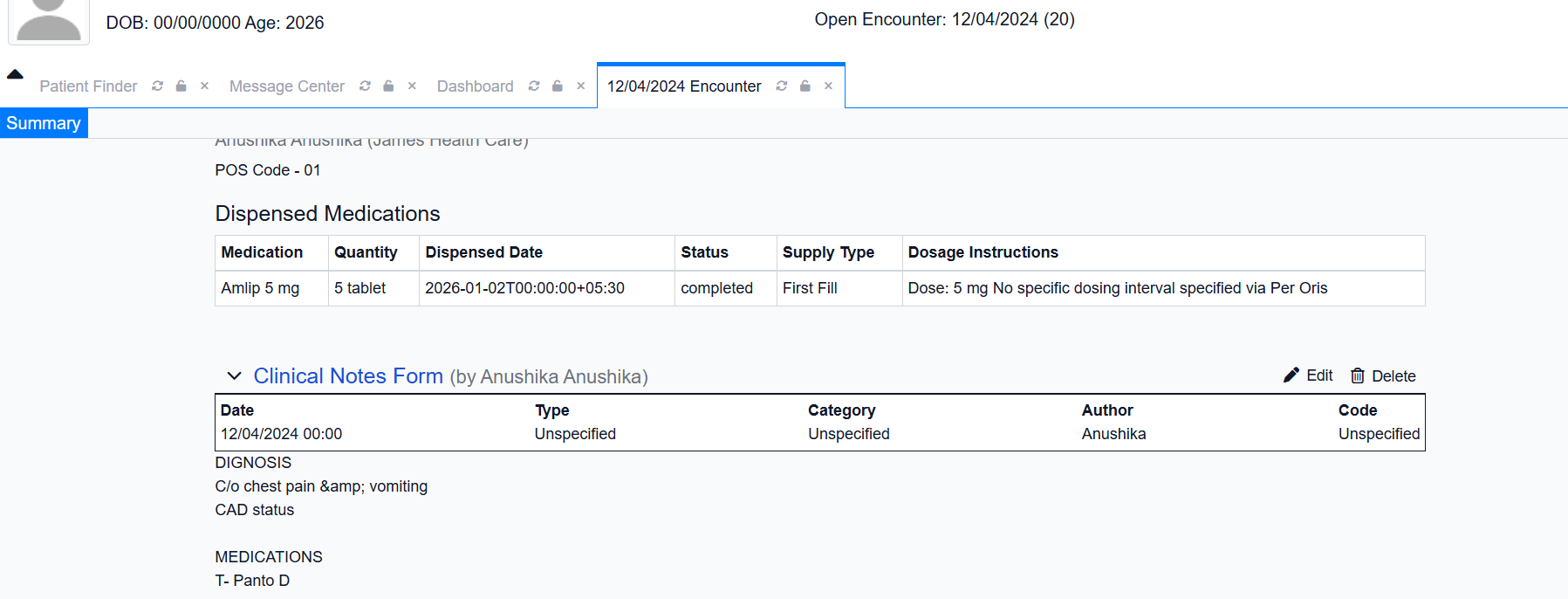This screenshot has width=1568, height=599.
Task: Close the Message Center tab
Action: (x=412, y=86)
